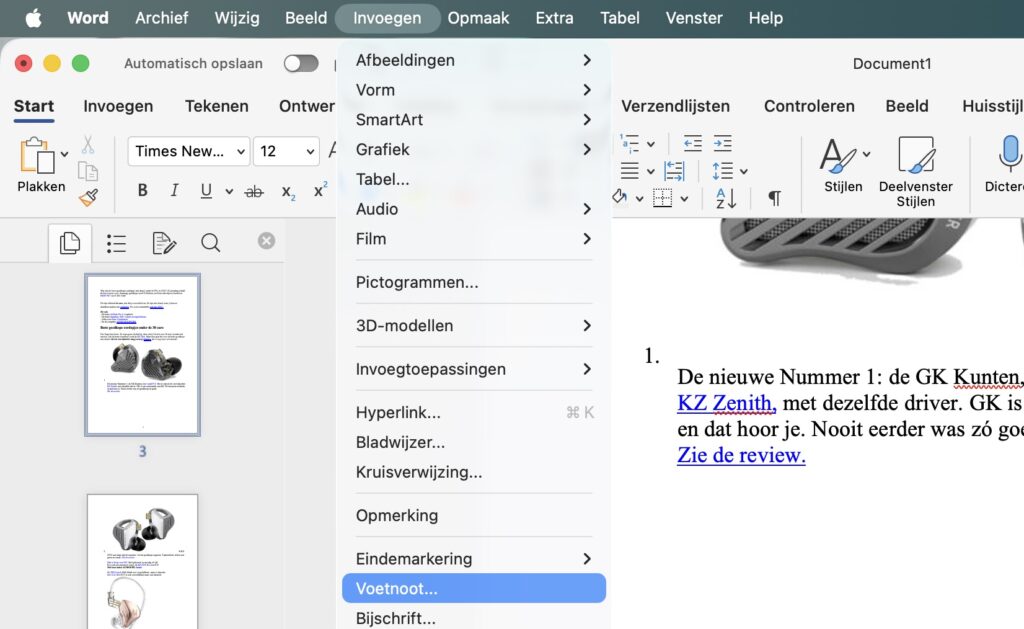Increase paragraph indent
This screenshot has width=1024, height=629.
722,144
